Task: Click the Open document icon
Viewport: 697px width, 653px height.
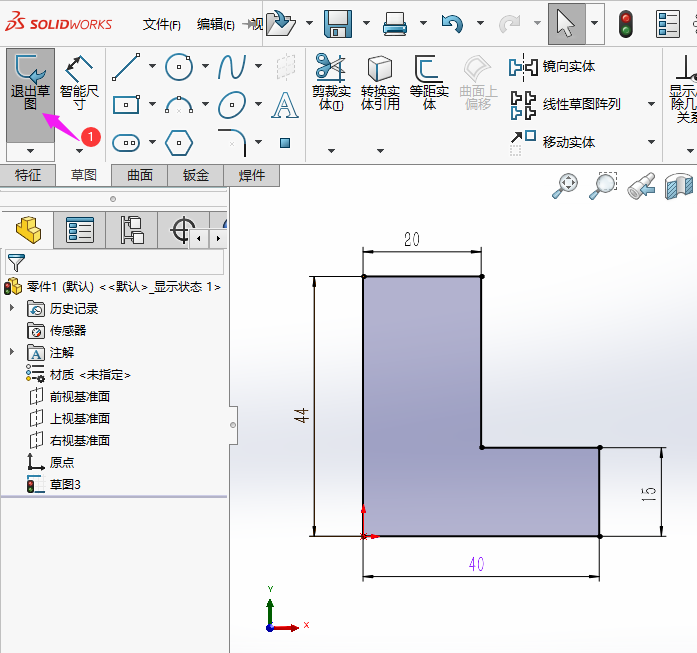Action: coord(281,23)
